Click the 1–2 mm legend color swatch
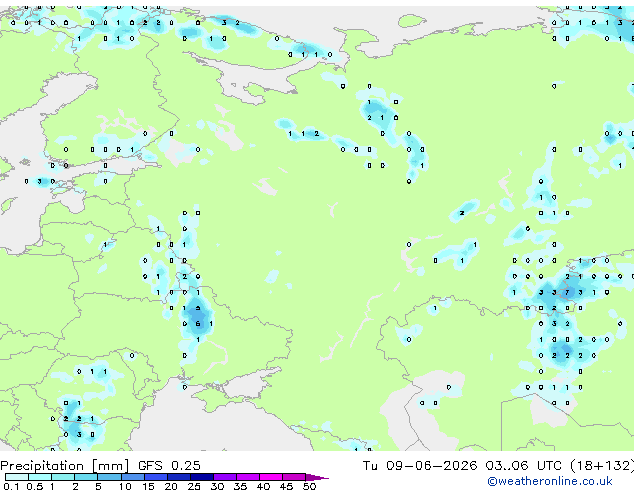Viewport: 634px width, 490px height. click(63, 477)
